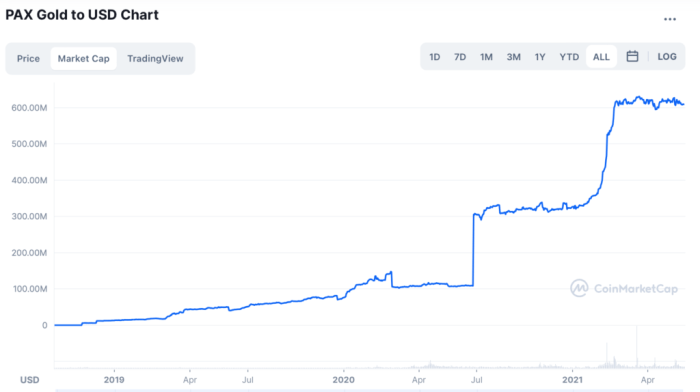The height and width of the screenshot is (392, 700).
Task: Click the July 2020 vertical jump on line
Action: click(x=473, y=250)
